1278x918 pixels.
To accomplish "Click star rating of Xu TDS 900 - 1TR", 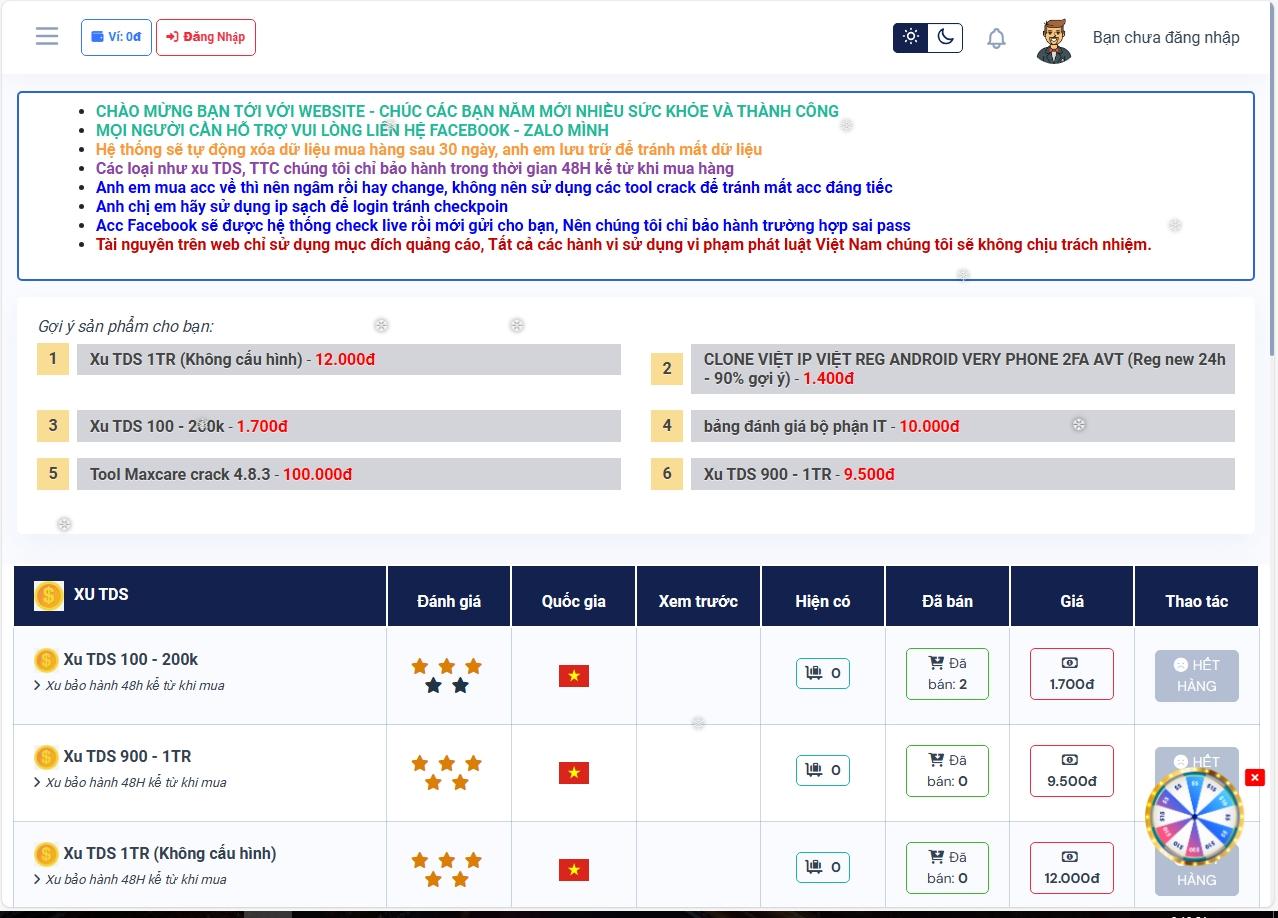I will (447, 773).
